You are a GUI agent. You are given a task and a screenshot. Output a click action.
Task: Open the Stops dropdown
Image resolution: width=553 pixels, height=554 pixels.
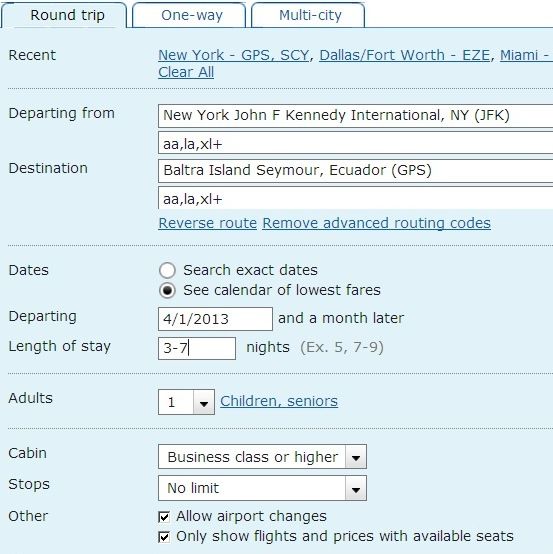262,488
